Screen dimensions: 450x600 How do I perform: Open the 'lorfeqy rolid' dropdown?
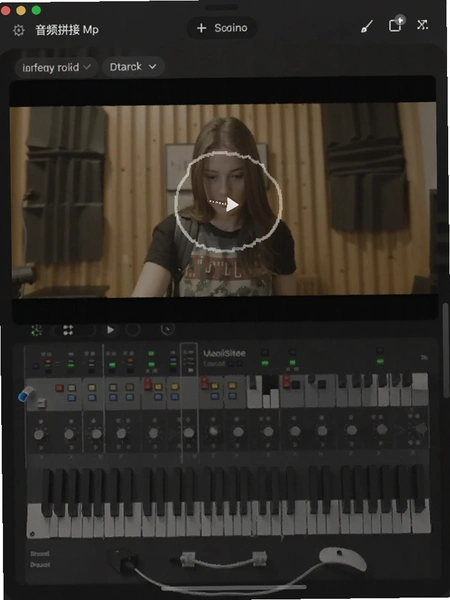pyautogui.click(x=56, y=68)
